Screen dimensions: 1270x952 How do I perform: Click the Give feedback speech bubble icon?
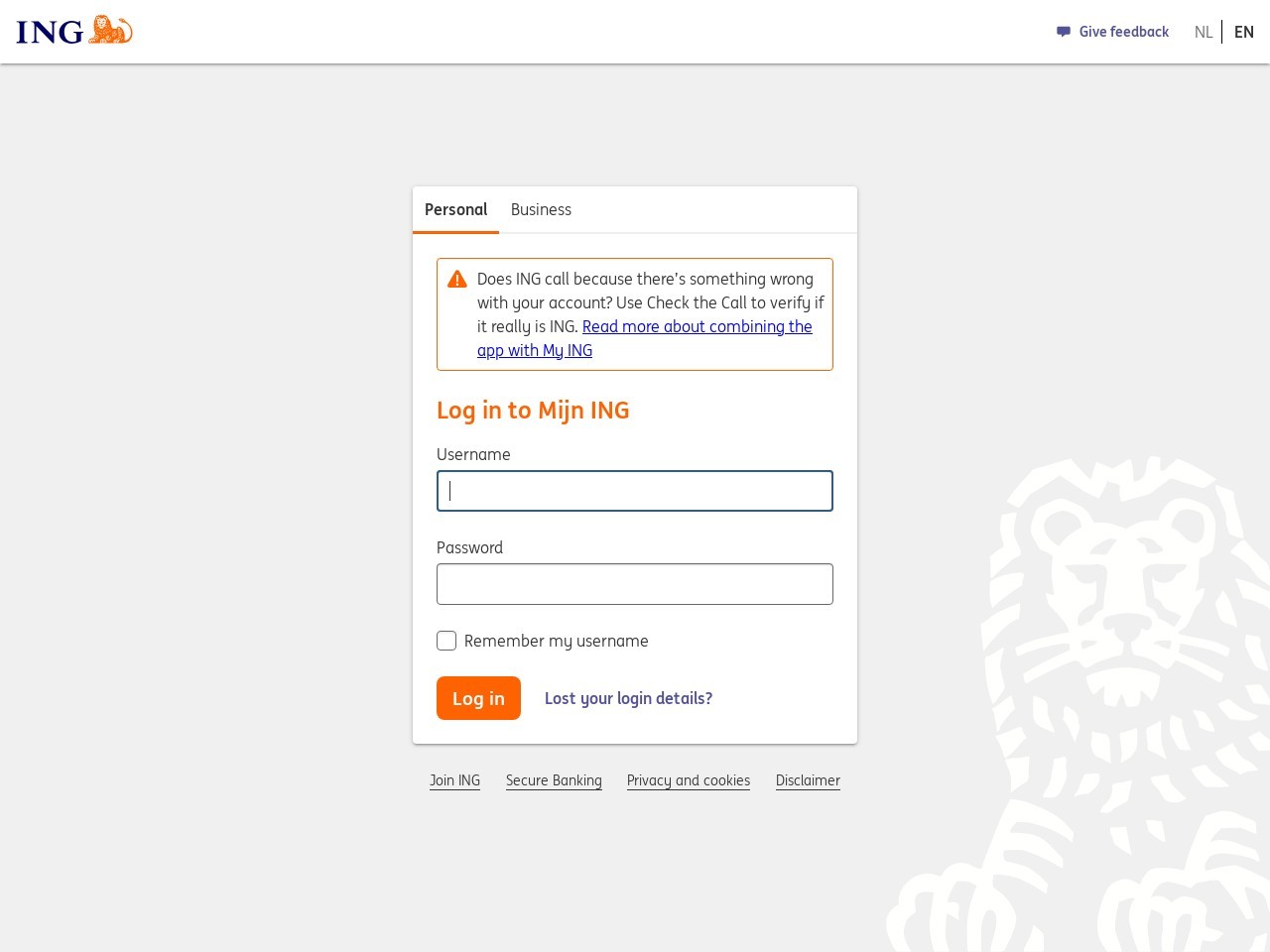pos(1064,32)
